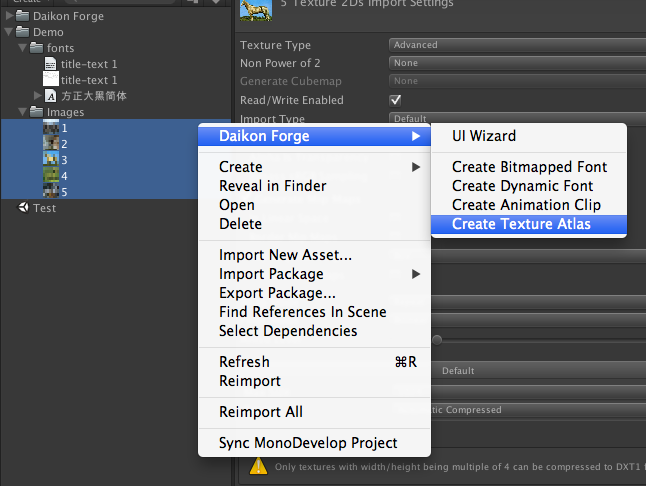Toggle the Read/Write Enabled checkbox

[x=395, y=100]
